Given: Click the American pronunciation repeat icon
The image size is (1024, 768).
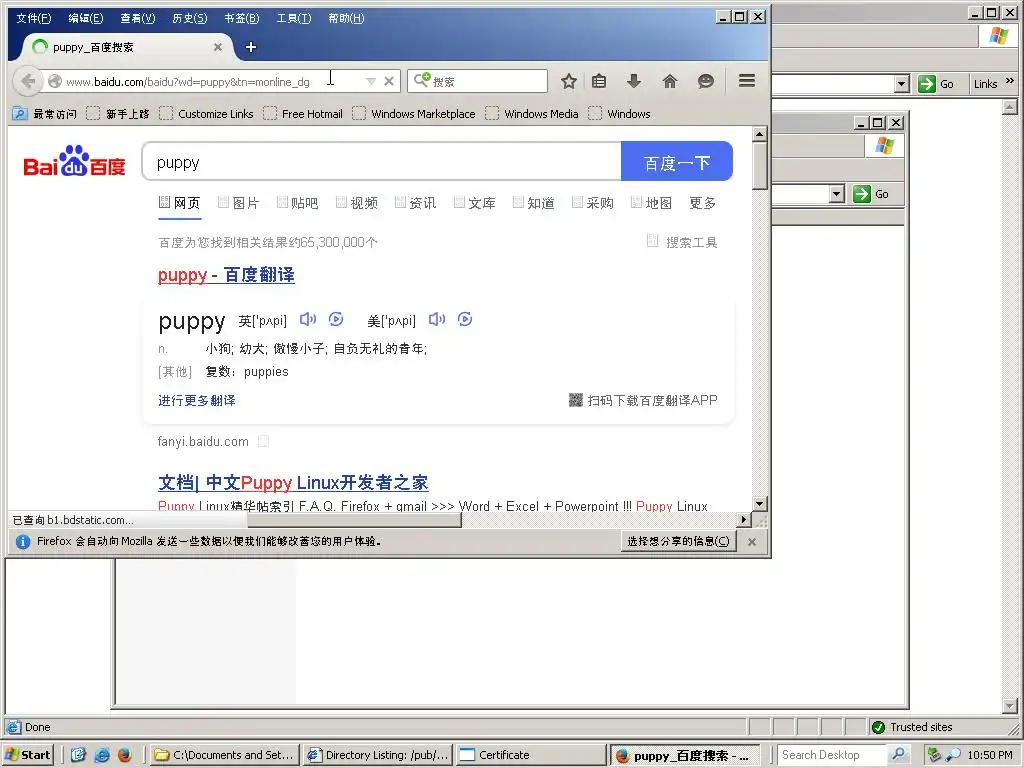Looking at the screenshot, I should (465, 319).
